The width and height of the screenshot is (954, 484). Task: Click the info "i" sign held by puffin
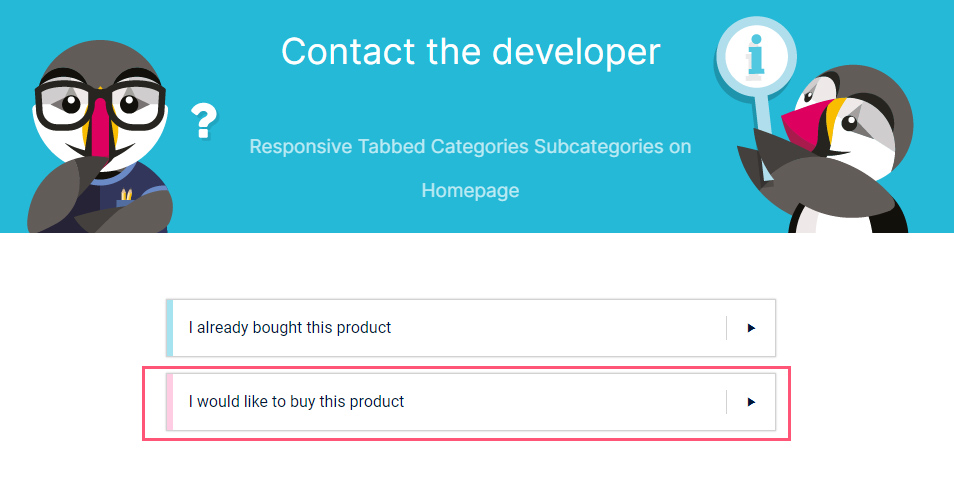coord(756,56)
